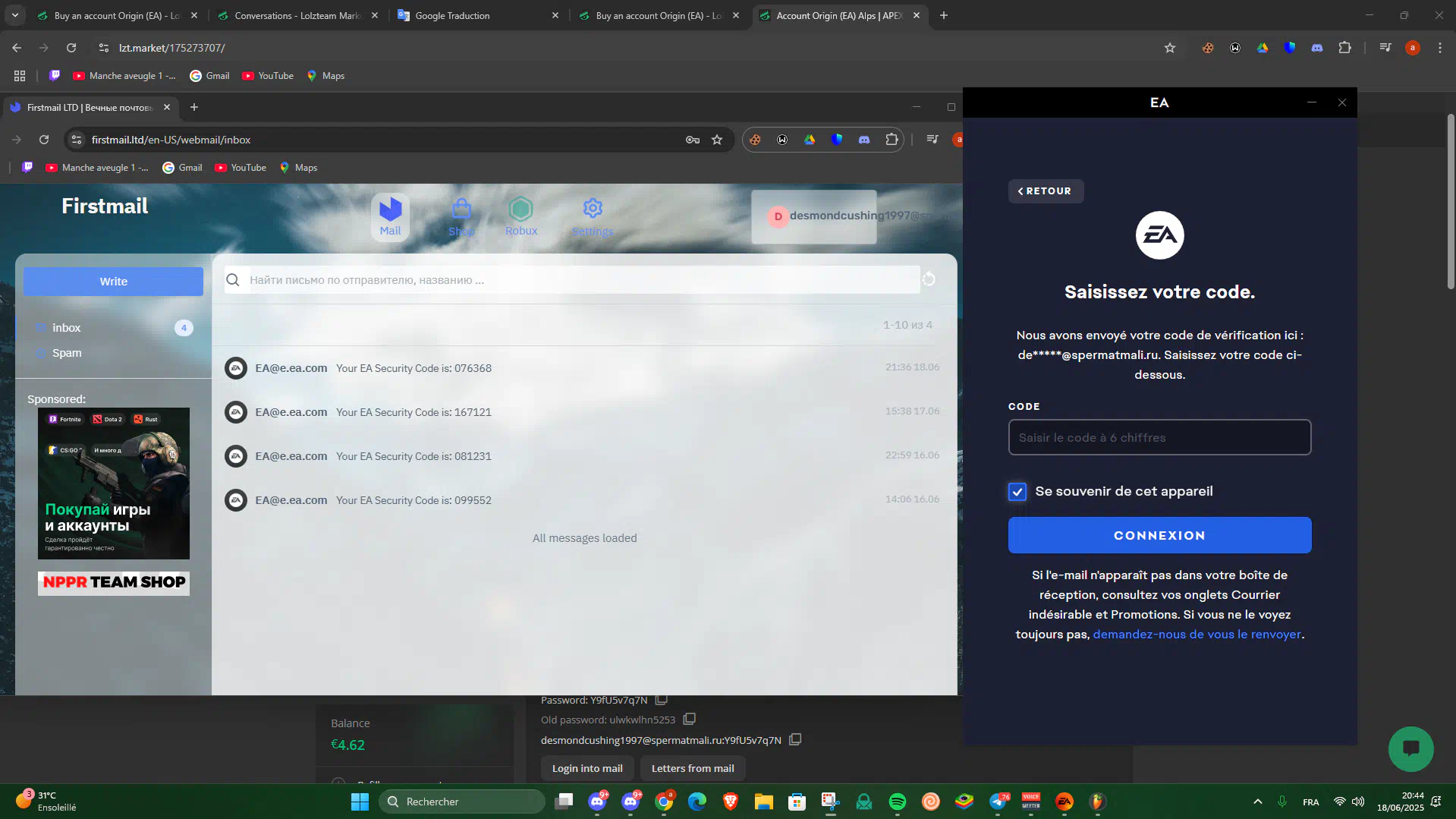Open Firstmail Settings gear
This screenshot has width=1456, height=819.
point(593,216)
